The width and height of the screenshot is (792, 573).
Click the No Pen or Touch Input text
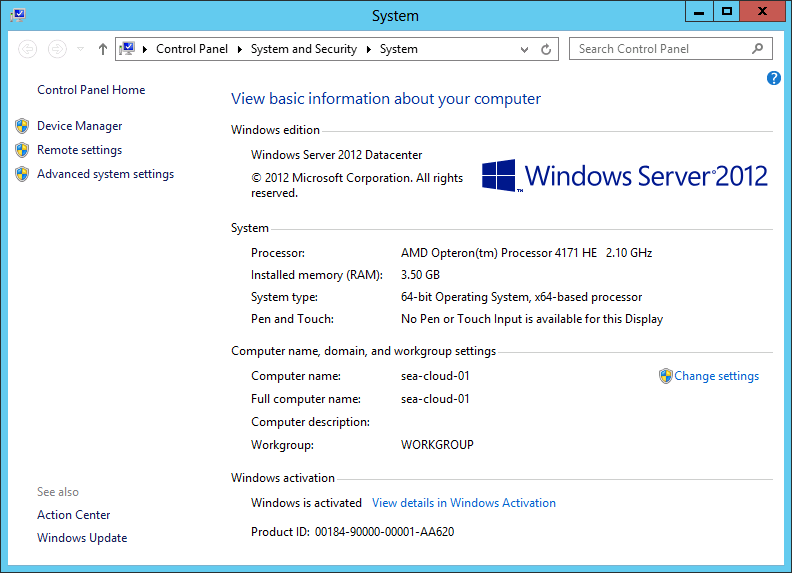(x=532, y=319)
